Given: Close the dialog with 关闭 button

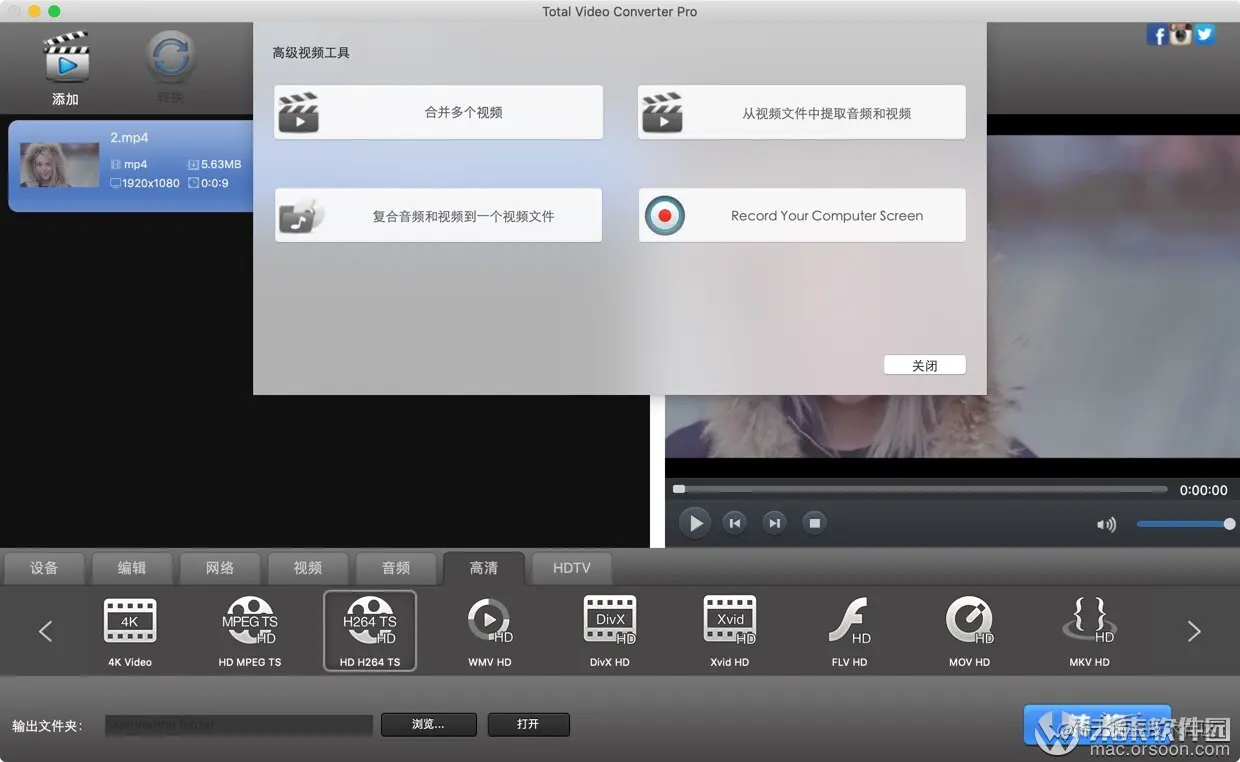Looking at the screenshot, I should (x=925, y=365).
